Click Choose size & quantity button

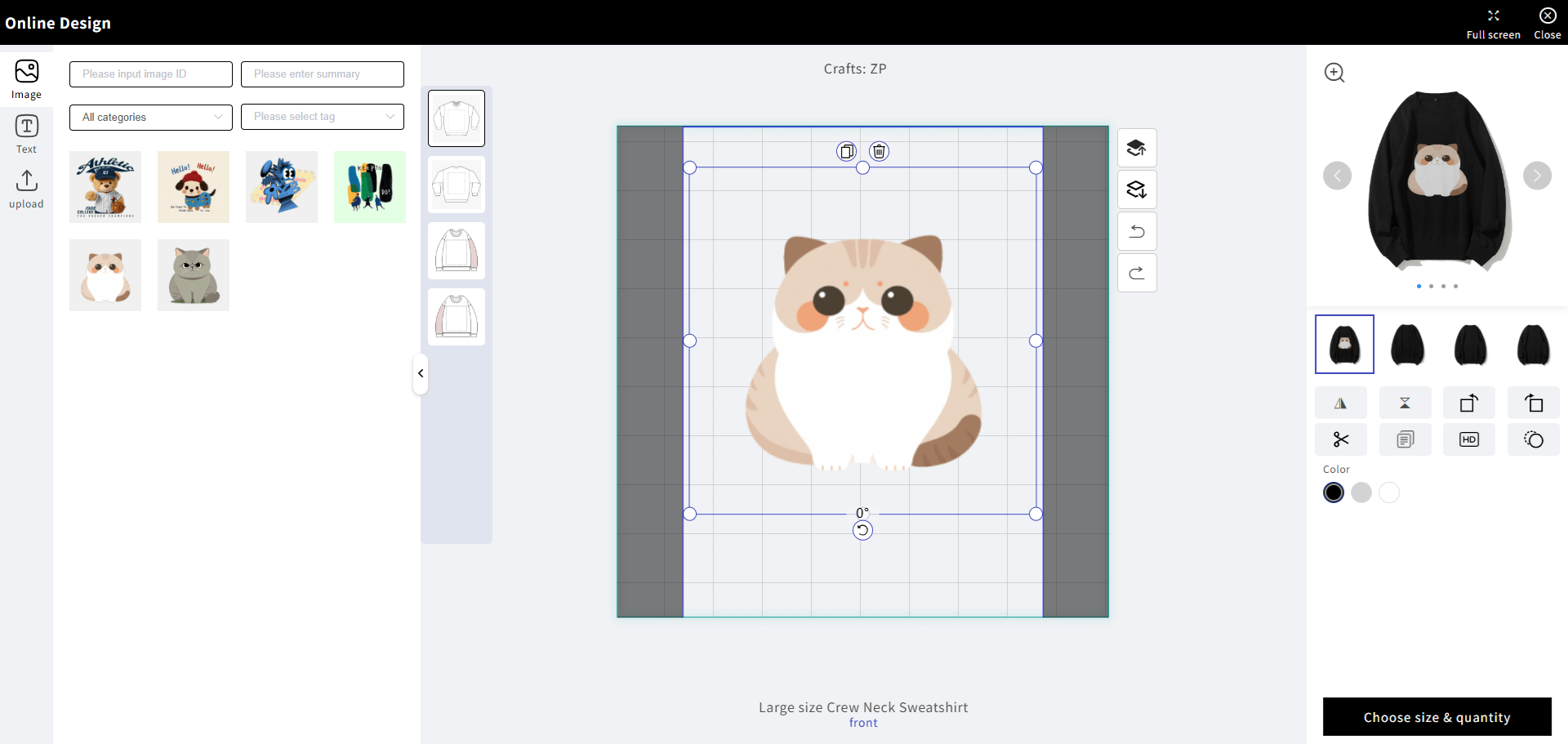pyautogui.click(x=1437, y=717)
